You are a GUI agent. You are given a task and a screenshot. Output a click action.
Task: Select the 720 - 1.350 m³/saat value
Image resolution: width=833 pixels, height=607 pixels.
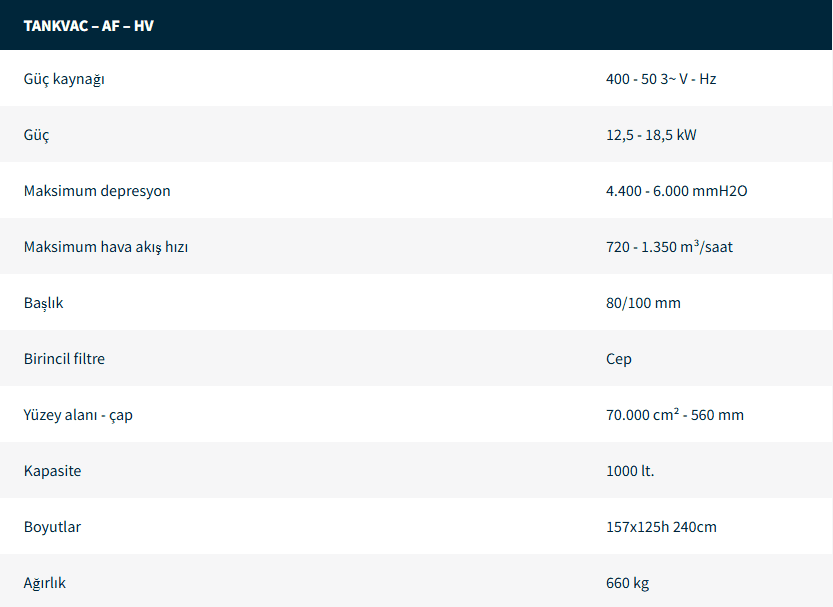[669, 246]
